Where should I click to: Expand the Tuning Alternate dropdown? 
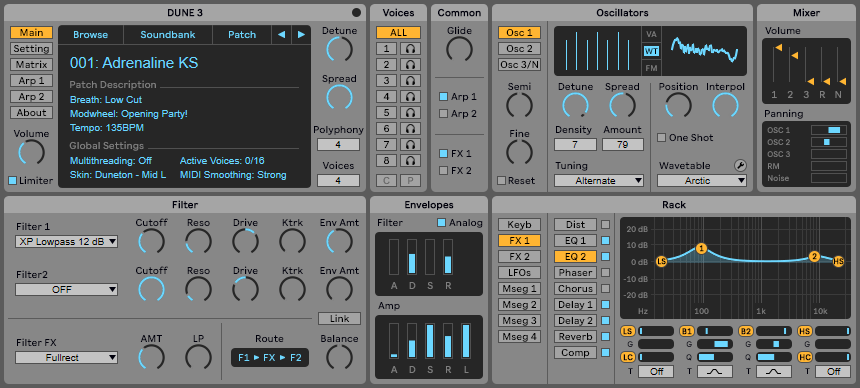(599, 181)
